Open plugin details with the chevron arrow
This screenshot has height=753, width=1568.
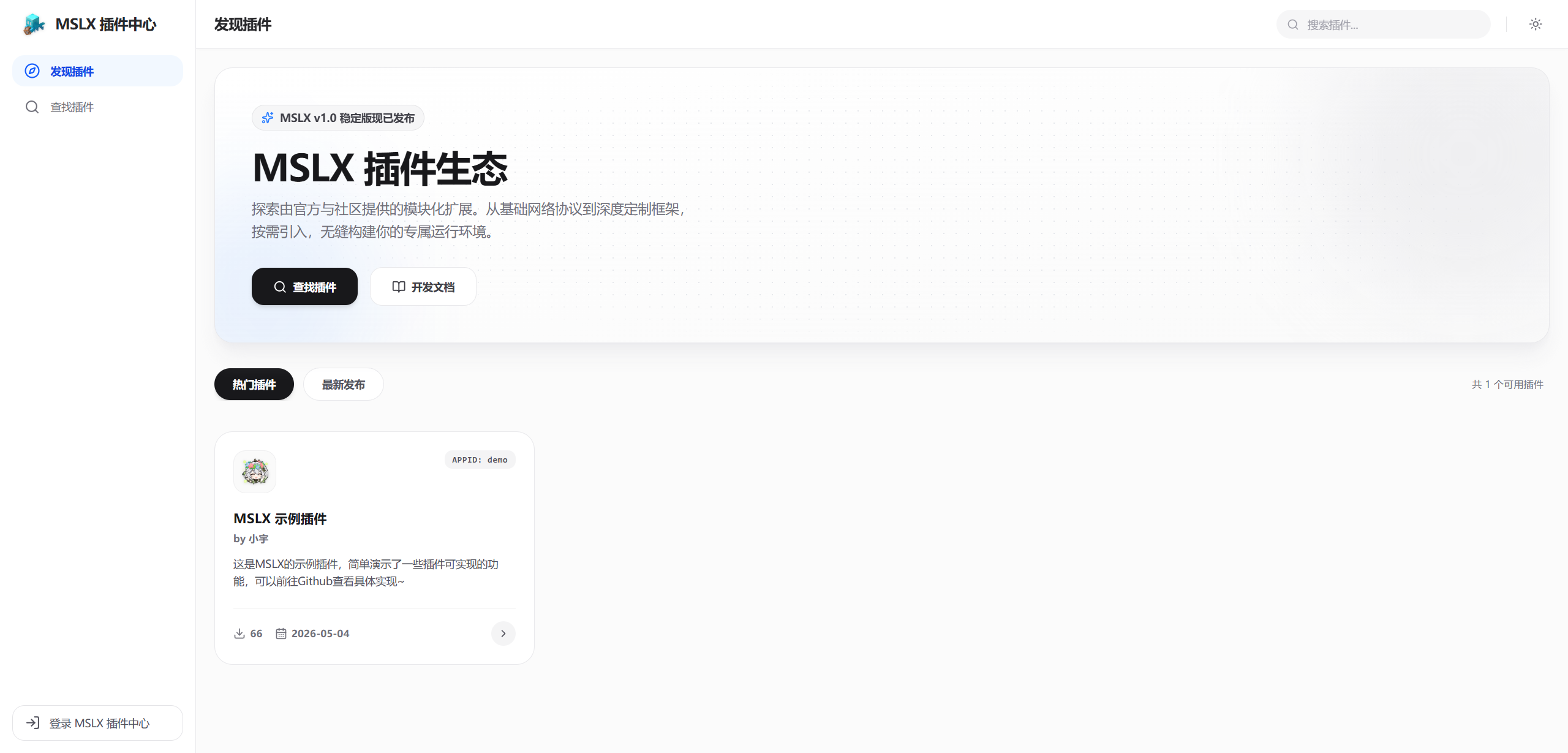503,634
